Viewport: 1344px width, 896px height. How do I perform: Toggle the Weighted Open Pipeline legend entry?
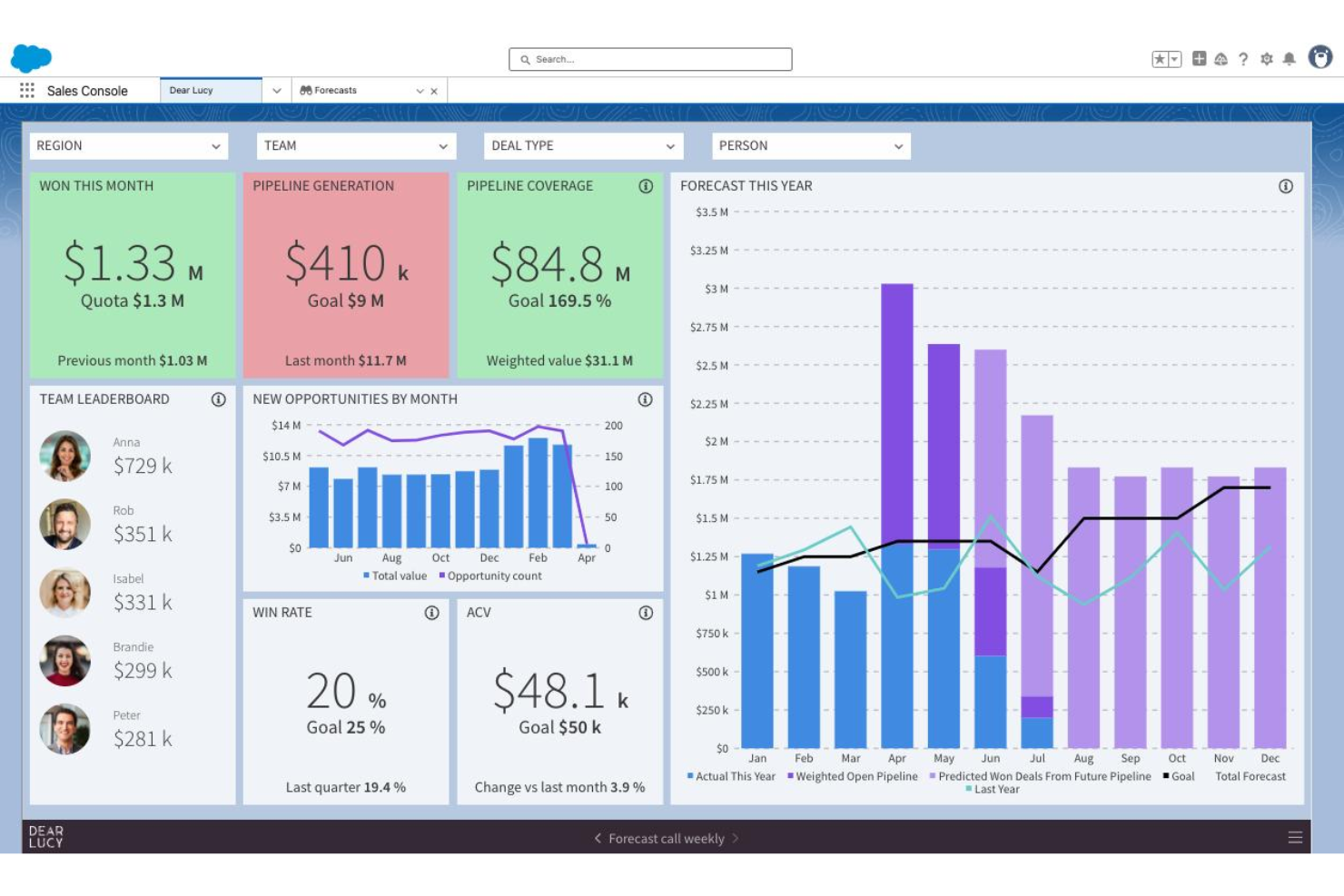click(853, 776)
